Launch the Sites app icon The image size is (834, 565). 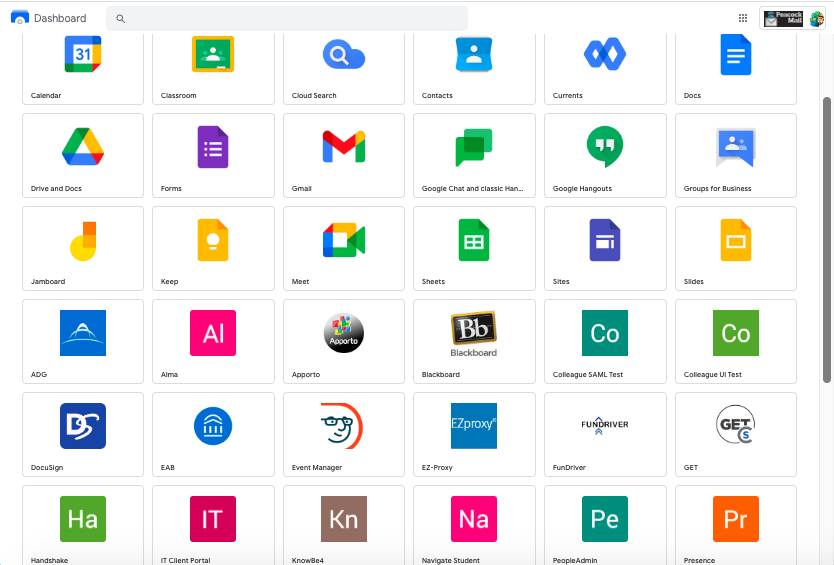pos(605,240)
